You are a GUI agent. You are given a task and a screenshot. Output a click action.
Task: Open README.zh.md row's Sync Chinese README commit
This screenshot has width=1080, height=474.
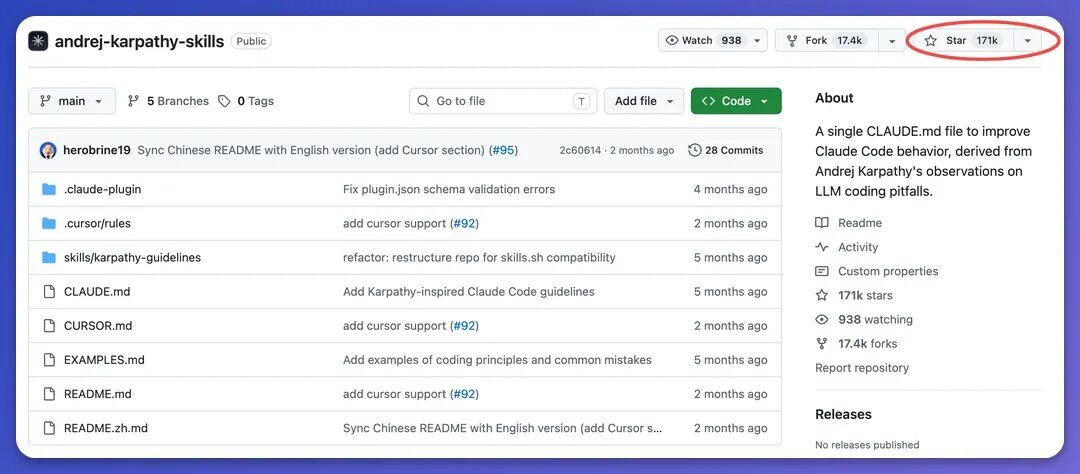point(503,428)
